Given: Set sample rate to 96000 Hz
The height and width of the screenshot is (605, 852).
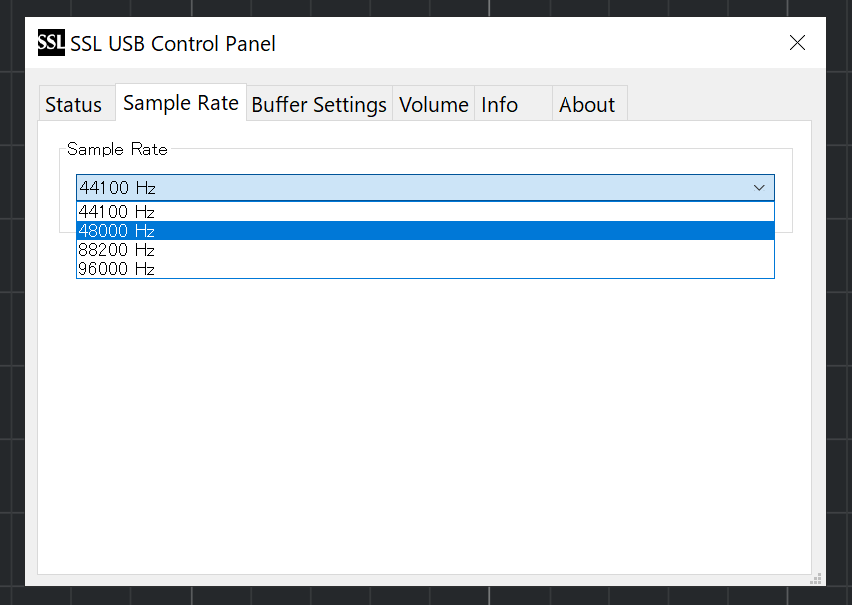Looking at the screenshot, I should 425,269.
